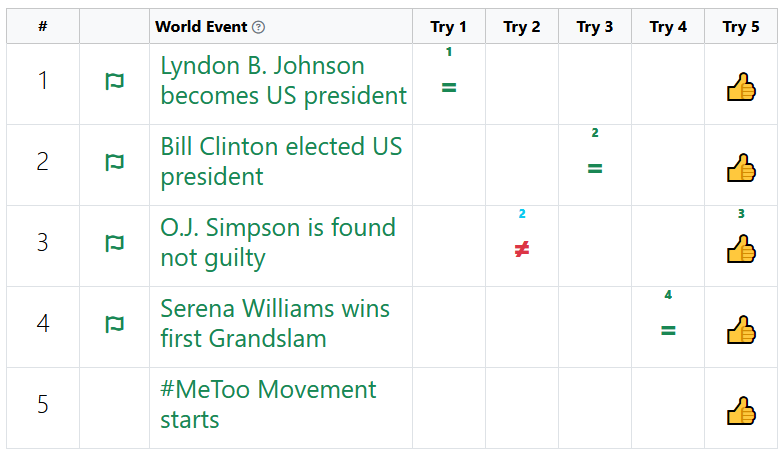The height and width of the screenshot is (460, 782).
Task: Click thumbs-up icon in #MeToo Movement row
Action: pos(741,411)
